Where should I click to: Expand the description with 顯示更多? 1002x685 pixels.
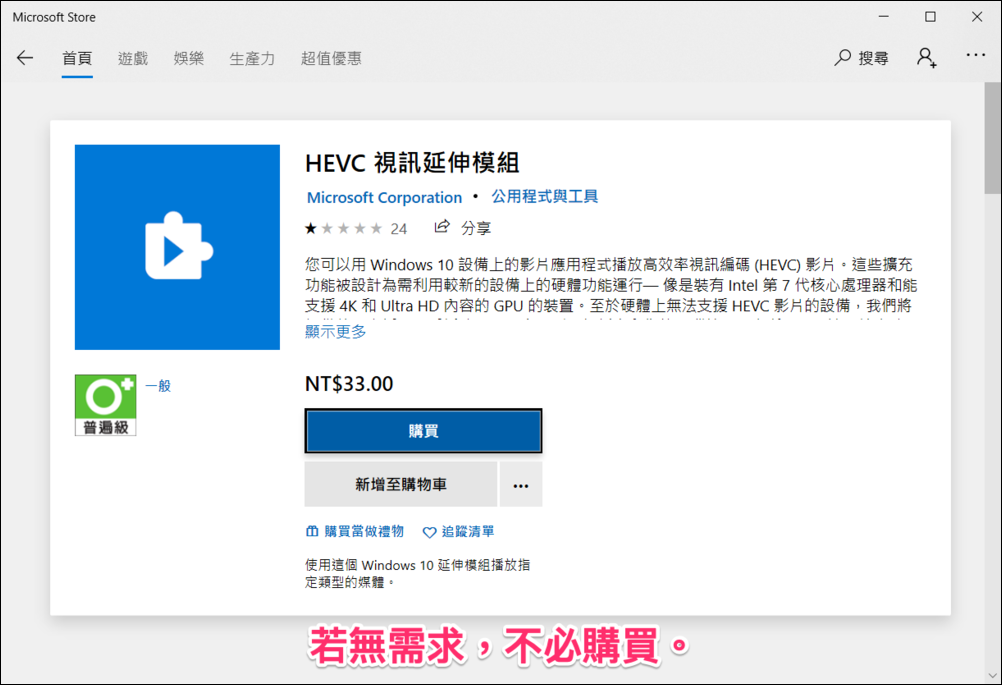tap(335, 332)
